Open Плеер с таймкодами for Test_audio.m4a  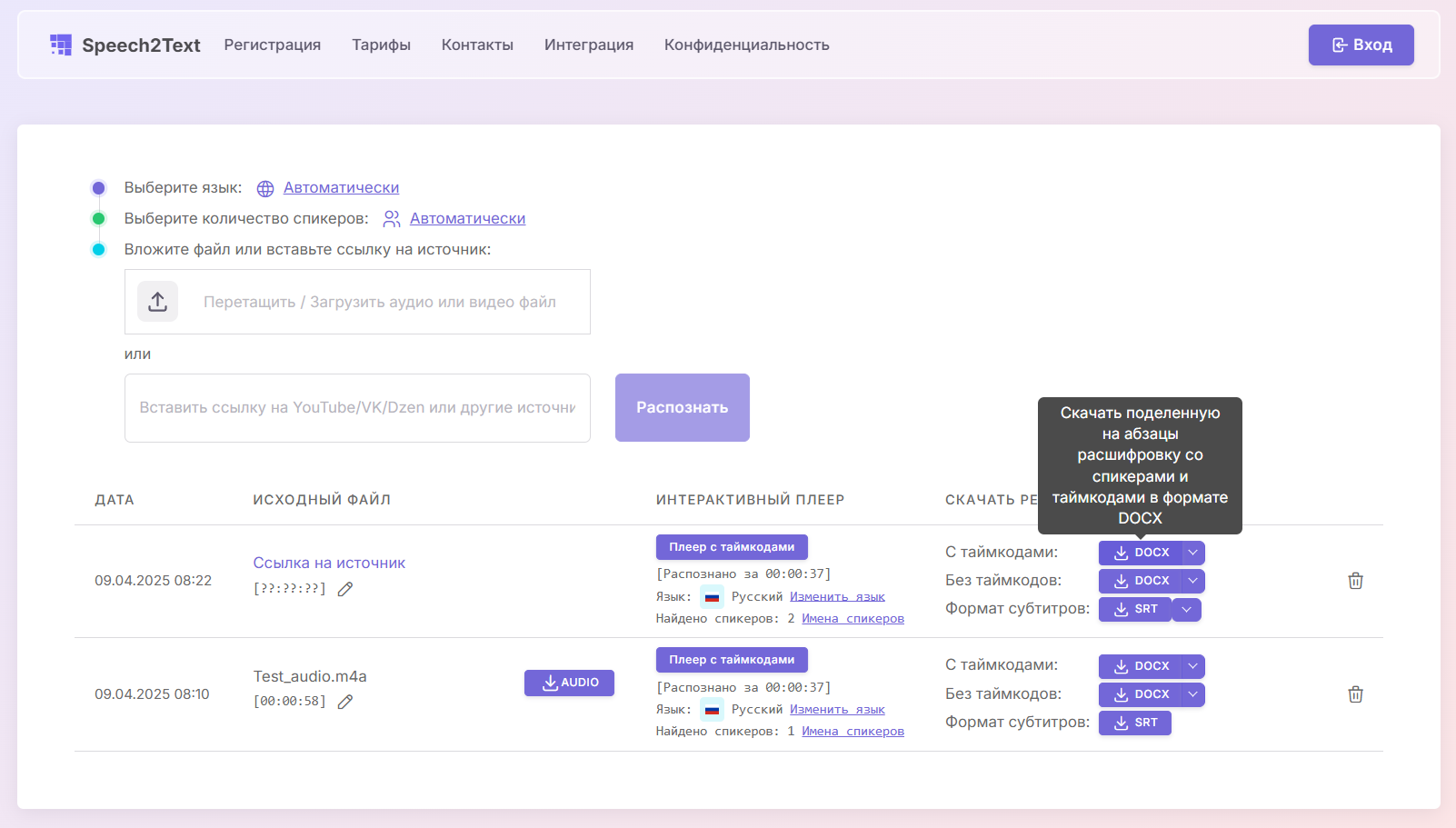pyautogui.click(x=732, y=659)
